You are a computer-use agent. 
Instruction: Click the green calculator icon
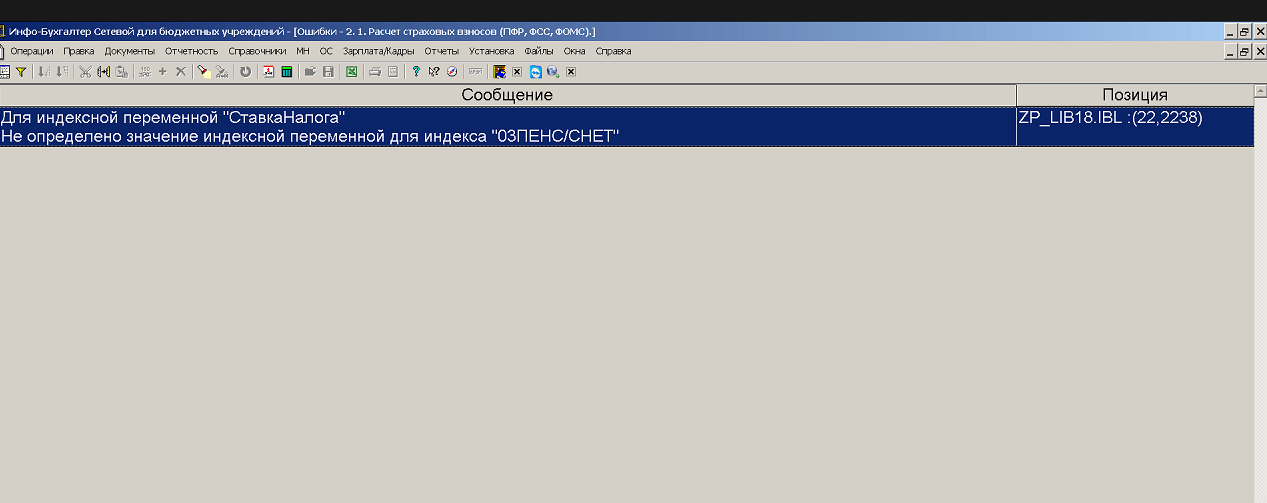(286, 72)
